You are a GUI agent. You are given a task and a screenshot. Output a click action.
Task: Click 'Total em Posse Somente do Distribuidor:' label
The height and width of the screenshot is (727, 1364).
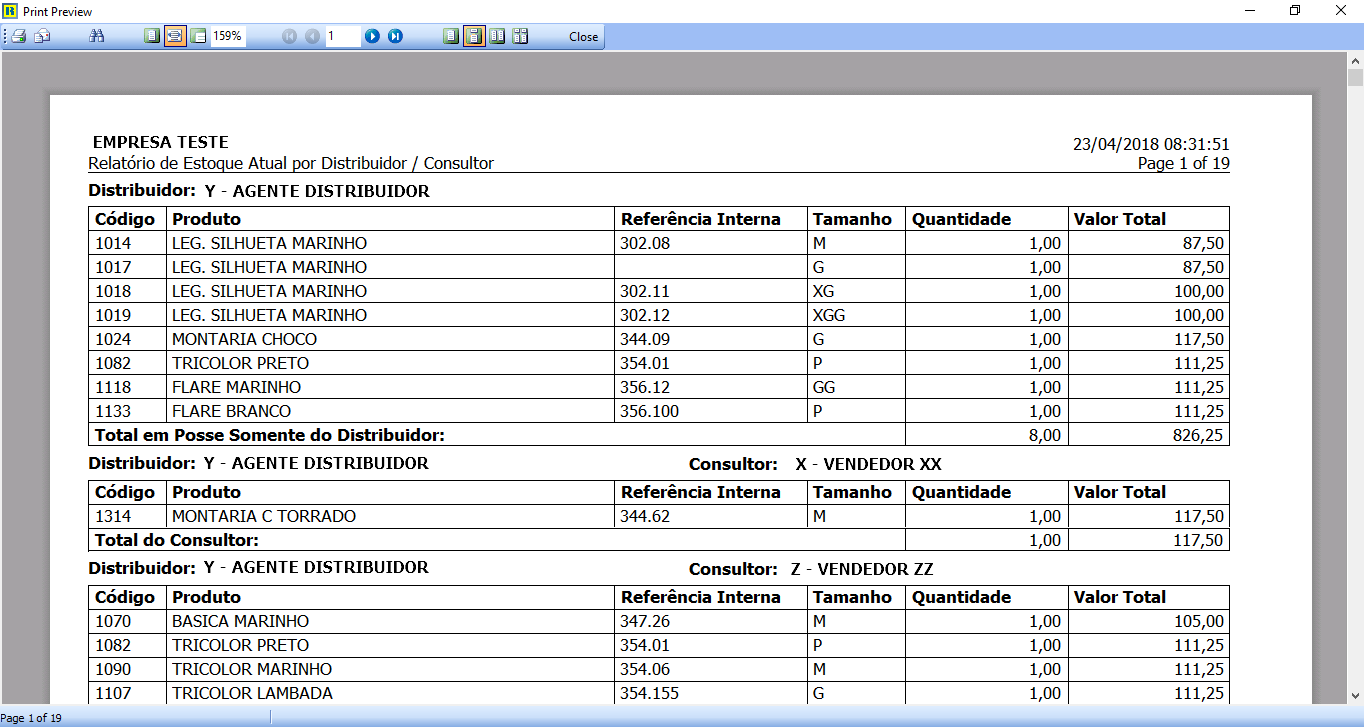(x=269, y=435)
